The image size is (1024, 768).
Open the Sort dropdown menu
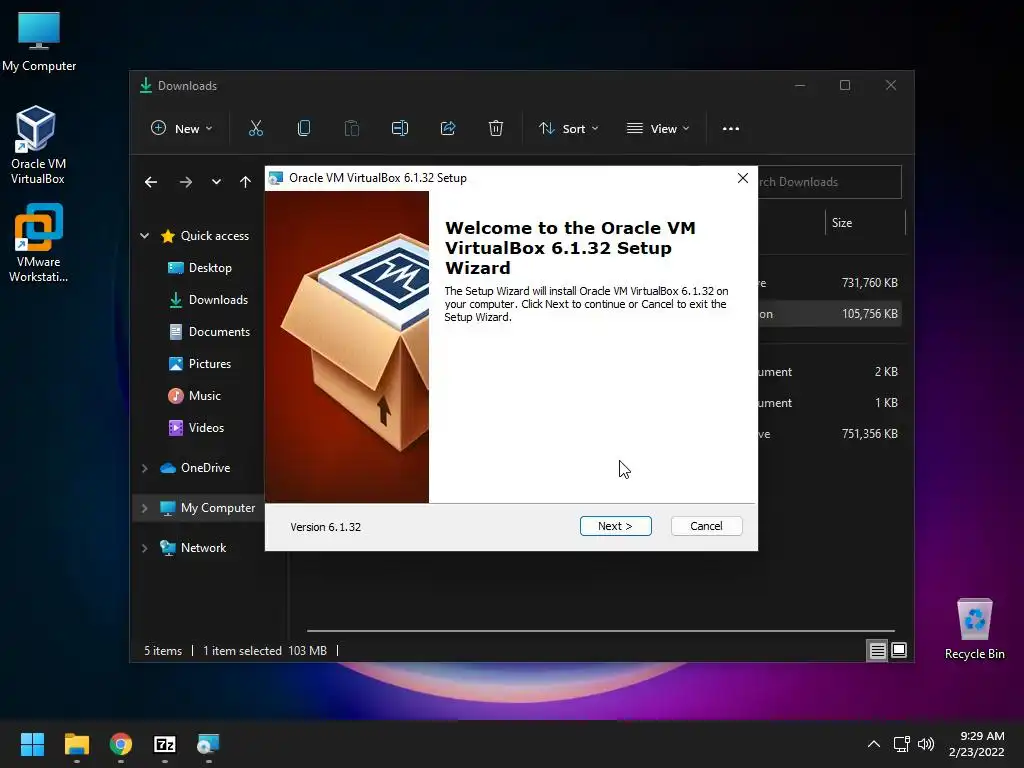pyautogui.click(x=568, y=129)
